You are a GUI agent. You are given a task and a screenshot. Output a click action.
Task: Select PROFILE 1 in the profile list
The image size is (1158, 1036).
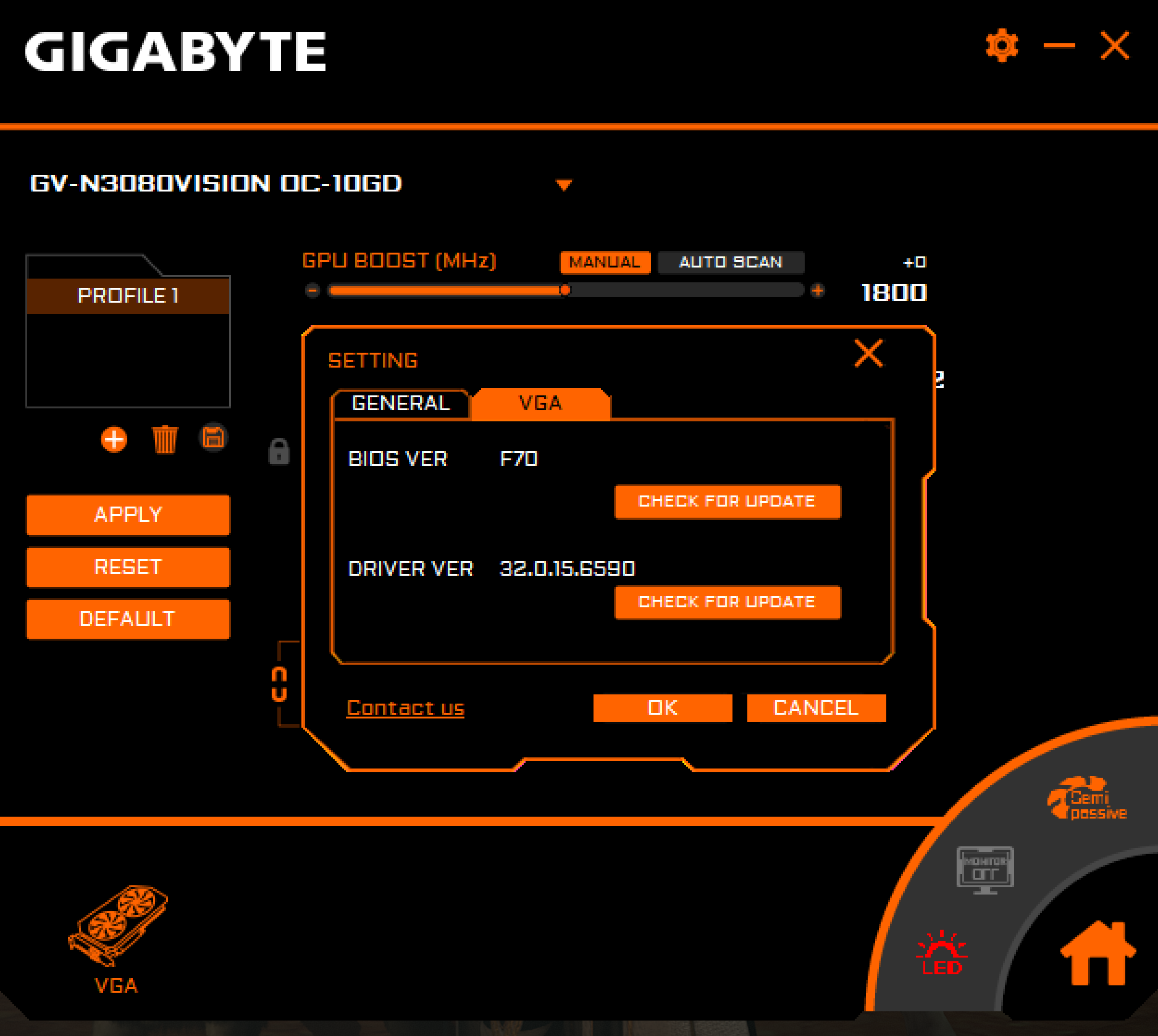(x=128, y=295)
